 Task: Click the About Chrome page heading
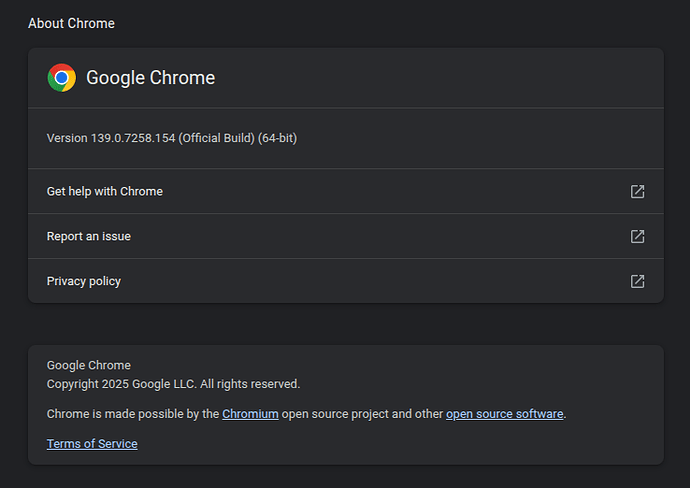pos(71,23)
